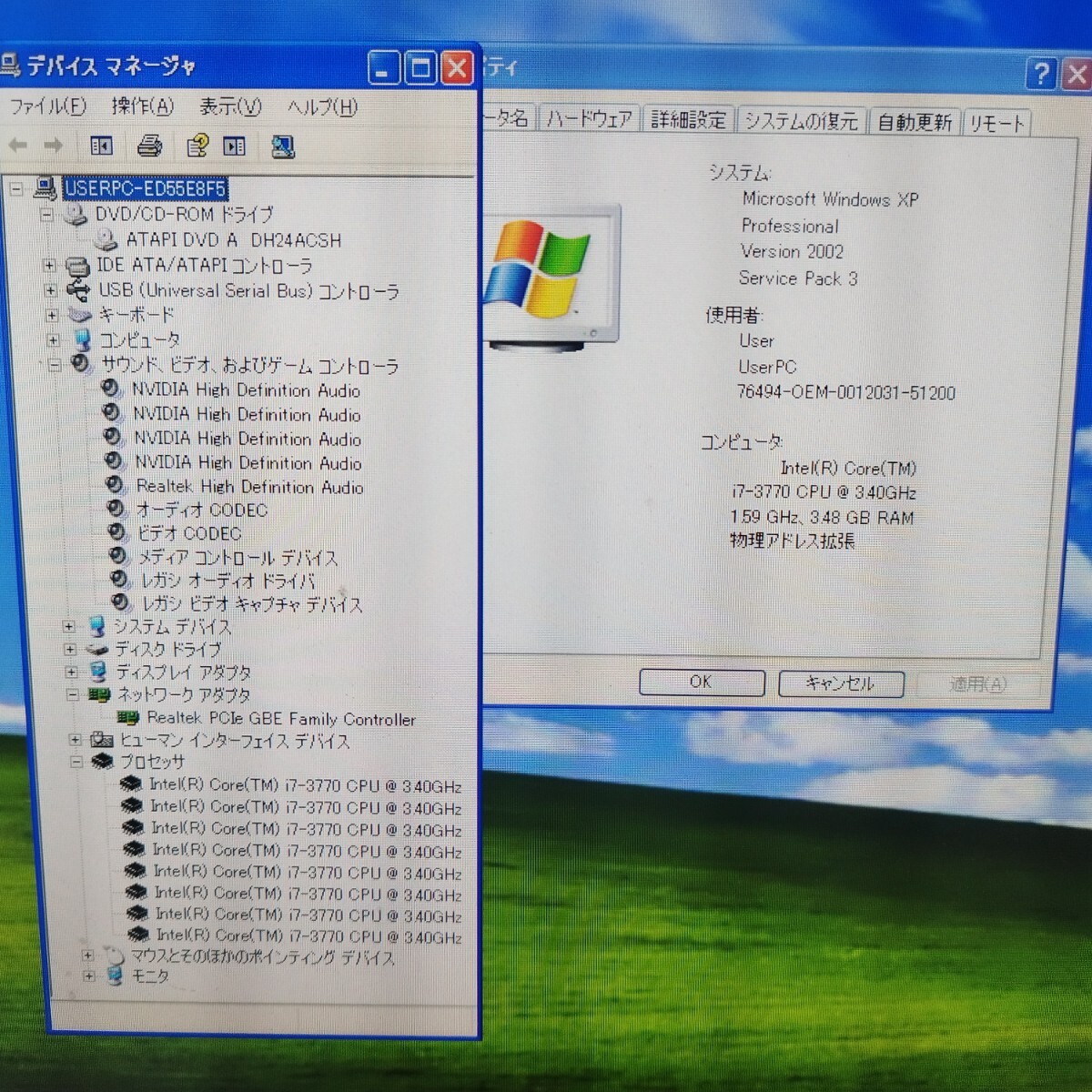The image size is (1092, 1092).
Task: Select the first NVIDIA High Definition Audio device
Action: coord(247,390)
